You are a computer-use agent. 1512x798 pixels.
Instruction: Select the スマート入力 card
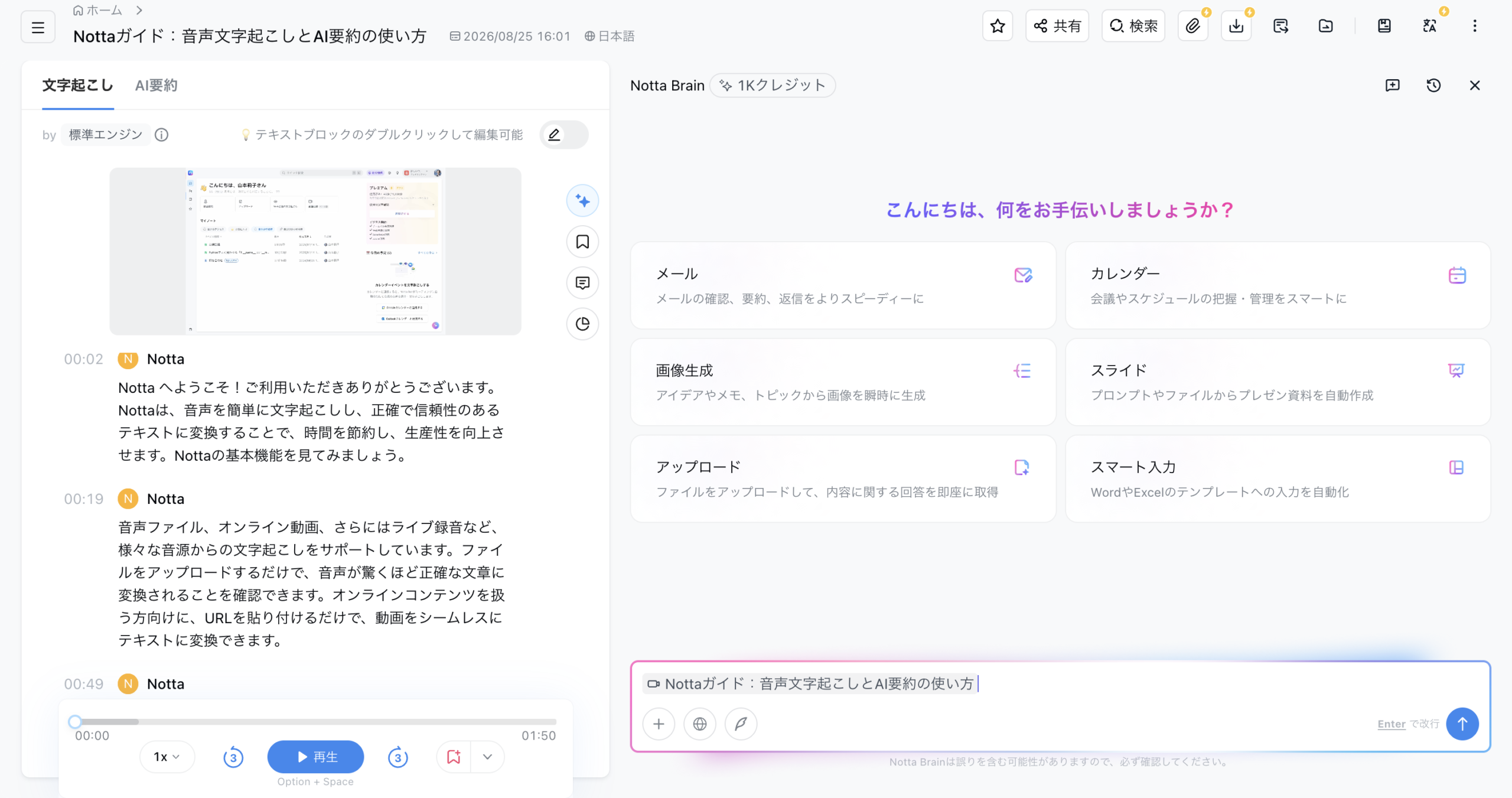[x=1278, y=479]
